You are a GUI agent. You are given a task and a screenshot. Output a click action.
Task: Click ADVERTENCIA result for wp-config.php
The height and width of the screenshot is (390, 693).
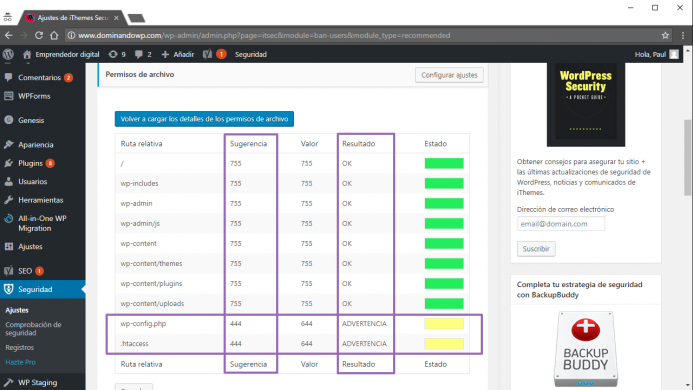point(364,324)
